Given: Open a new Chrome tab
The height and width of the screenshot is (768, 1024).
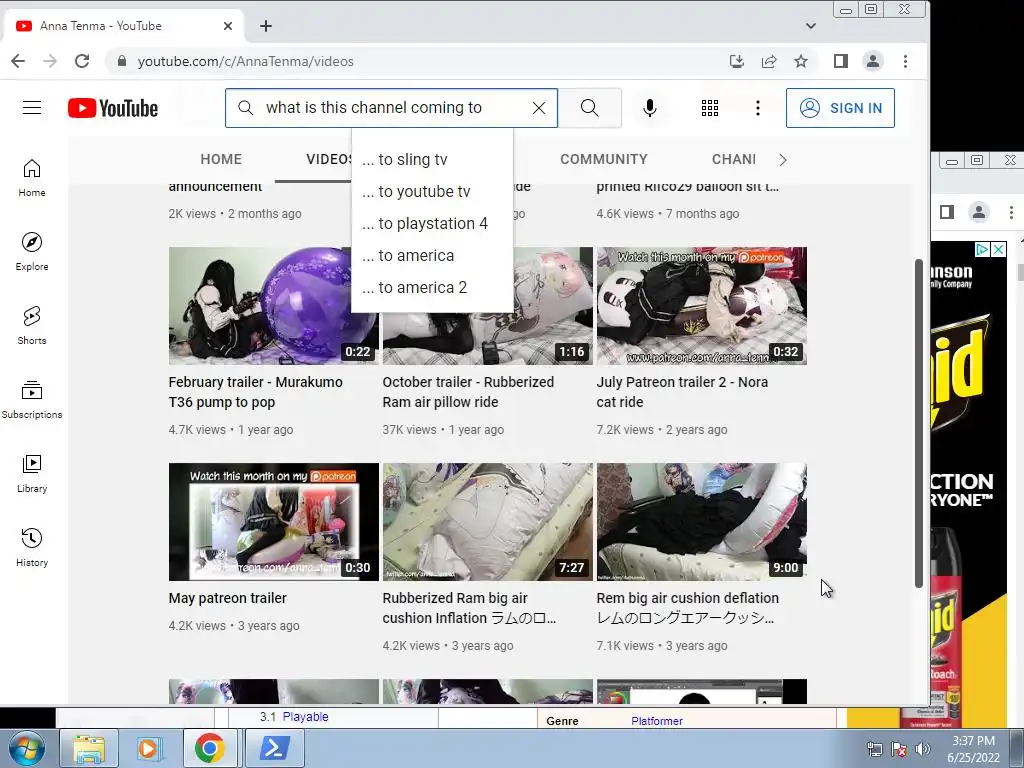Looking at the screenshot, I should pos(266,26).
